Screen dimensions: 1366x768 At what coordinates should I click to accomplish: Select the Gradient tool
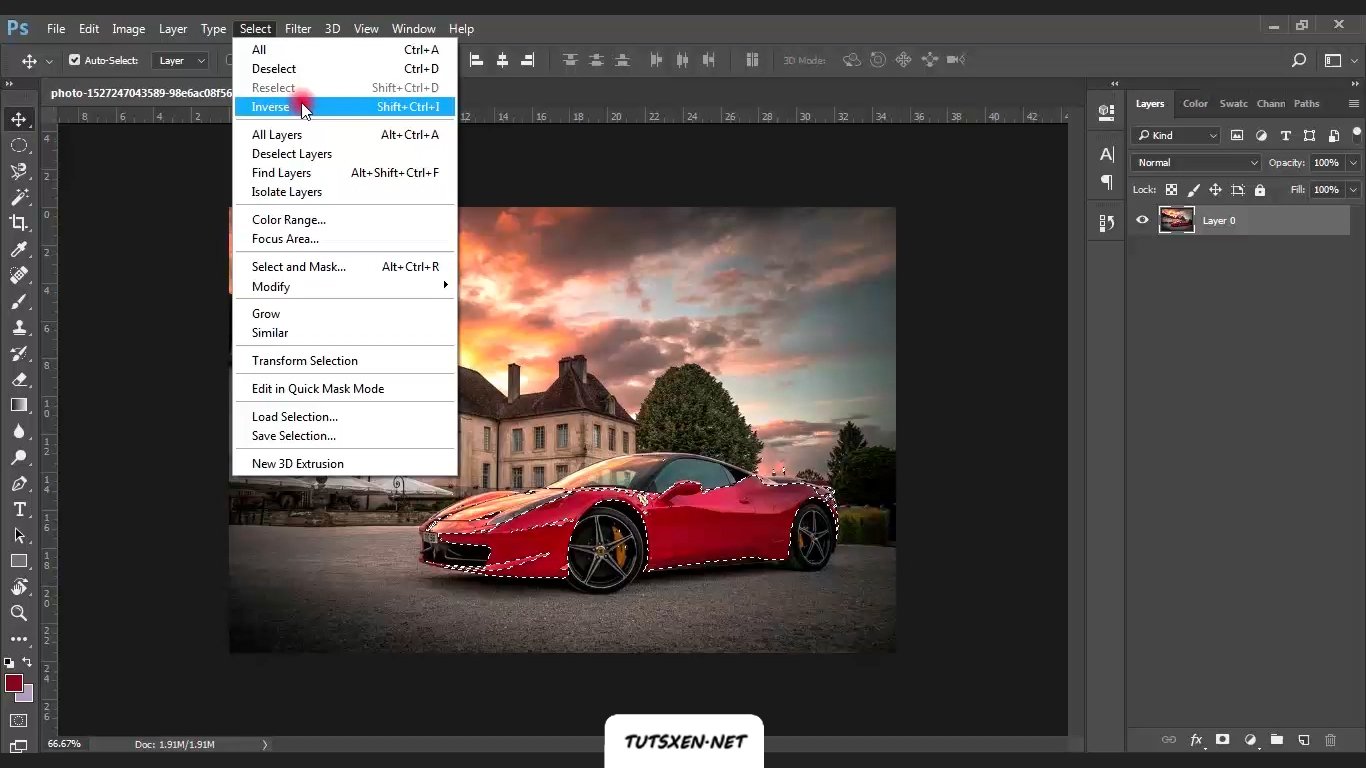coord(19,405)
